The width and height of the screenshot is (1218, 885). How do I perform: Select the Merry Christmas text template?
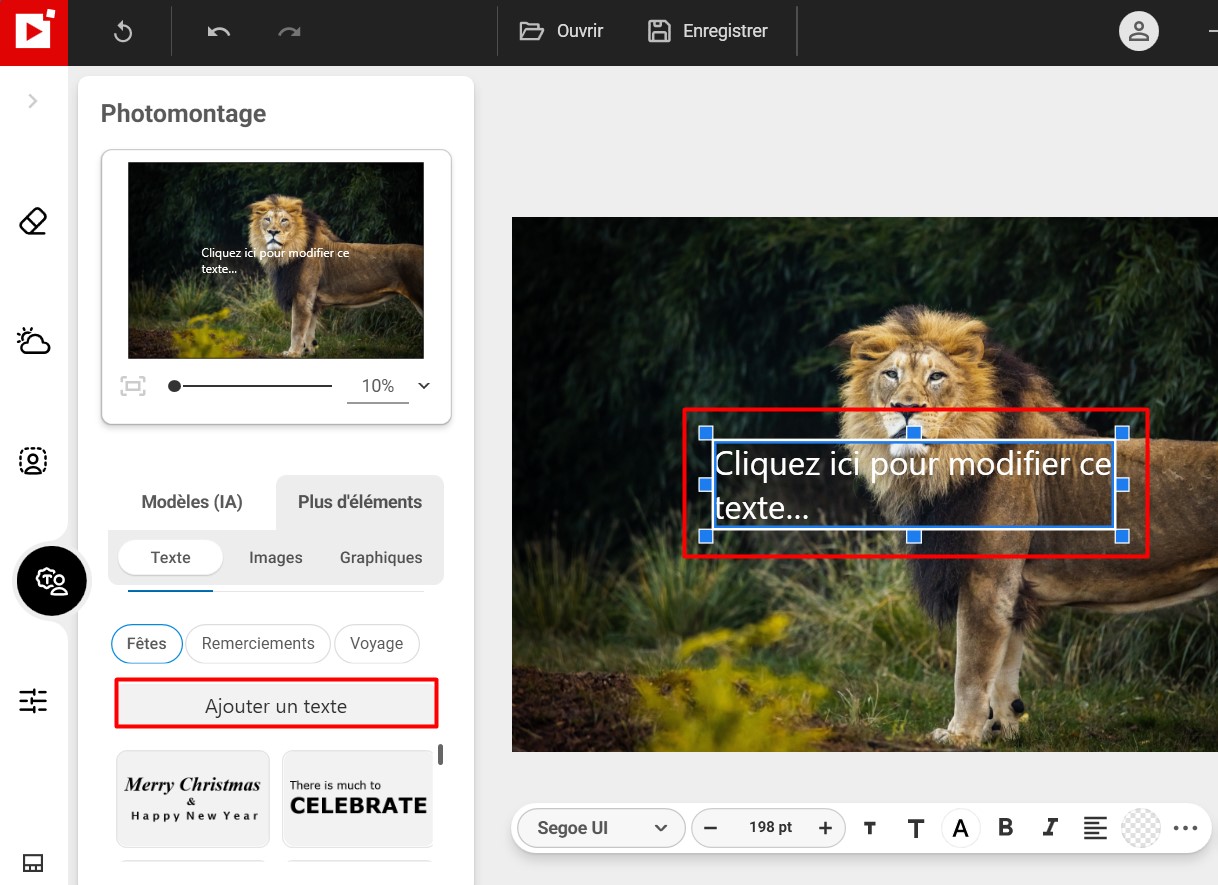(193, 799)
